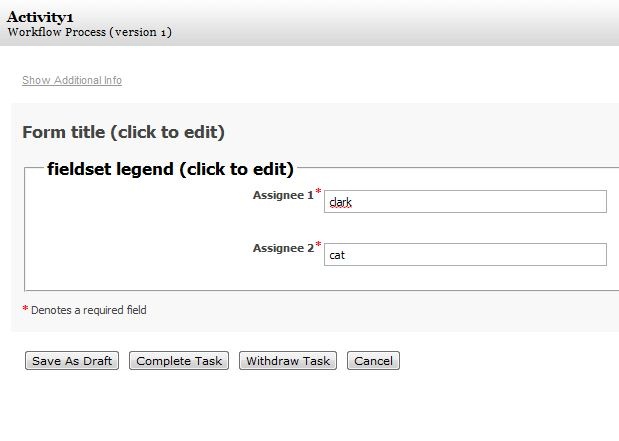Hit the Withdraw Task button

point(288,361)
